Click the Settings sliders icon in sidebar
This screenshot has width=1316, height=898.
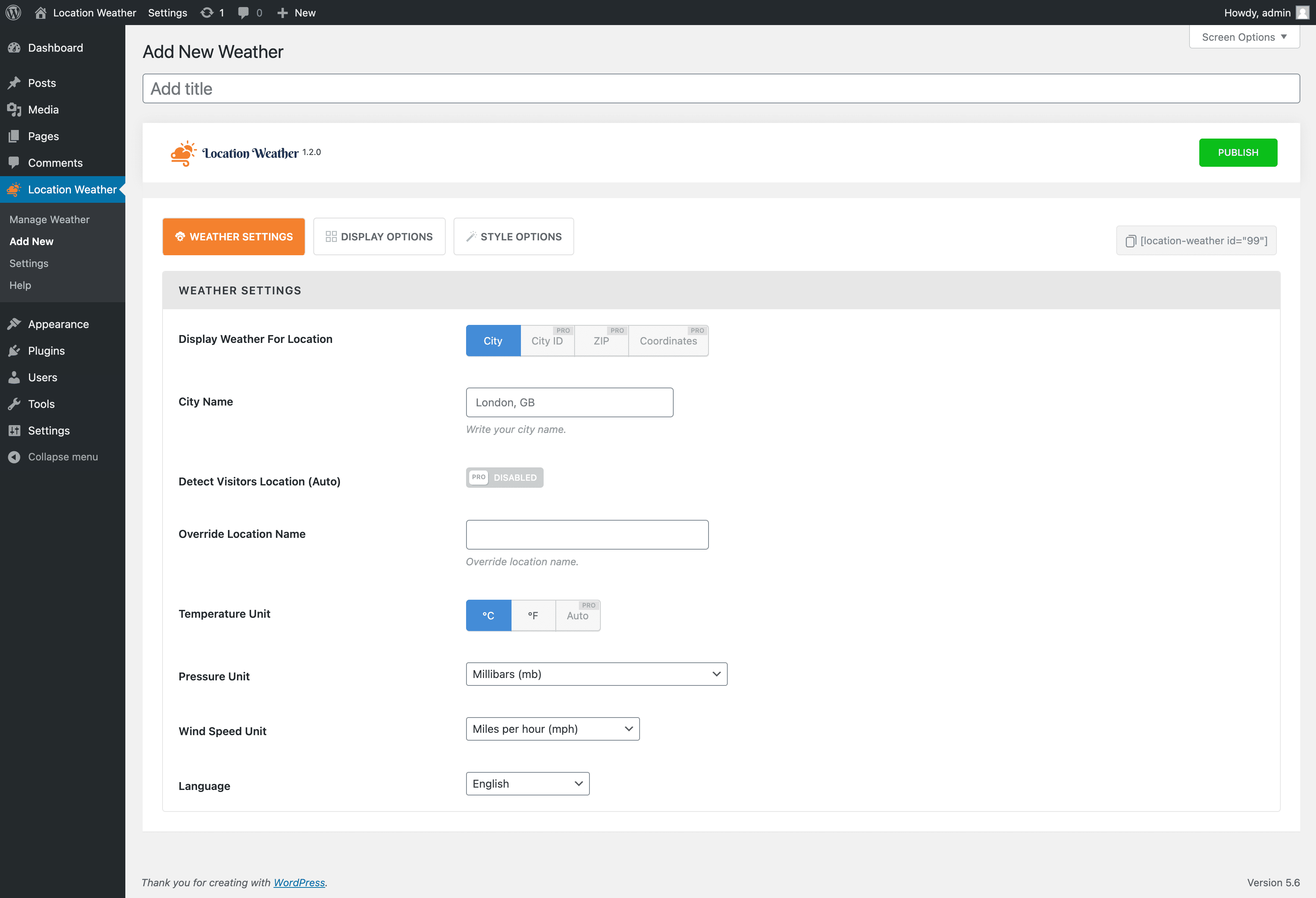click(14, 431)
